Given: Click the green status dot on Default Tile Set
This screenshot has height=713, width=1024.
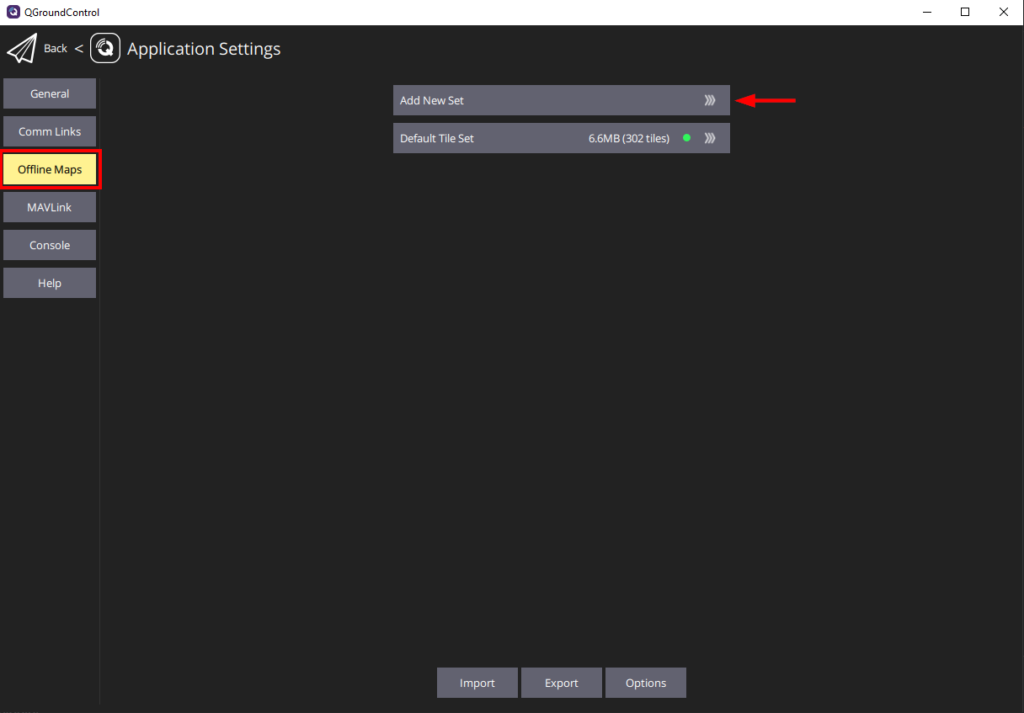Looking at the screenshot, I should (686, 138).
